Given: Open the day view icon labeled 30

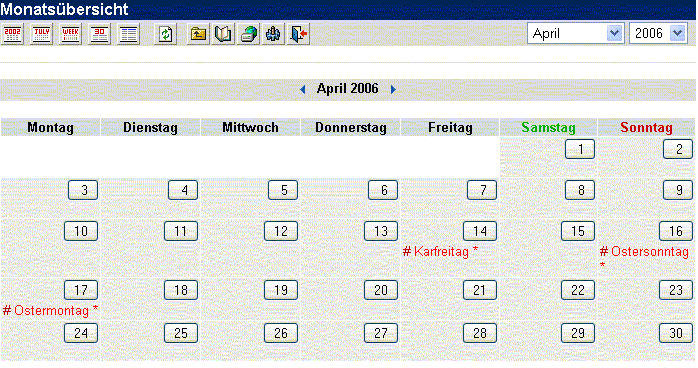Looking at the screenshot, I should tap(99, 34).
